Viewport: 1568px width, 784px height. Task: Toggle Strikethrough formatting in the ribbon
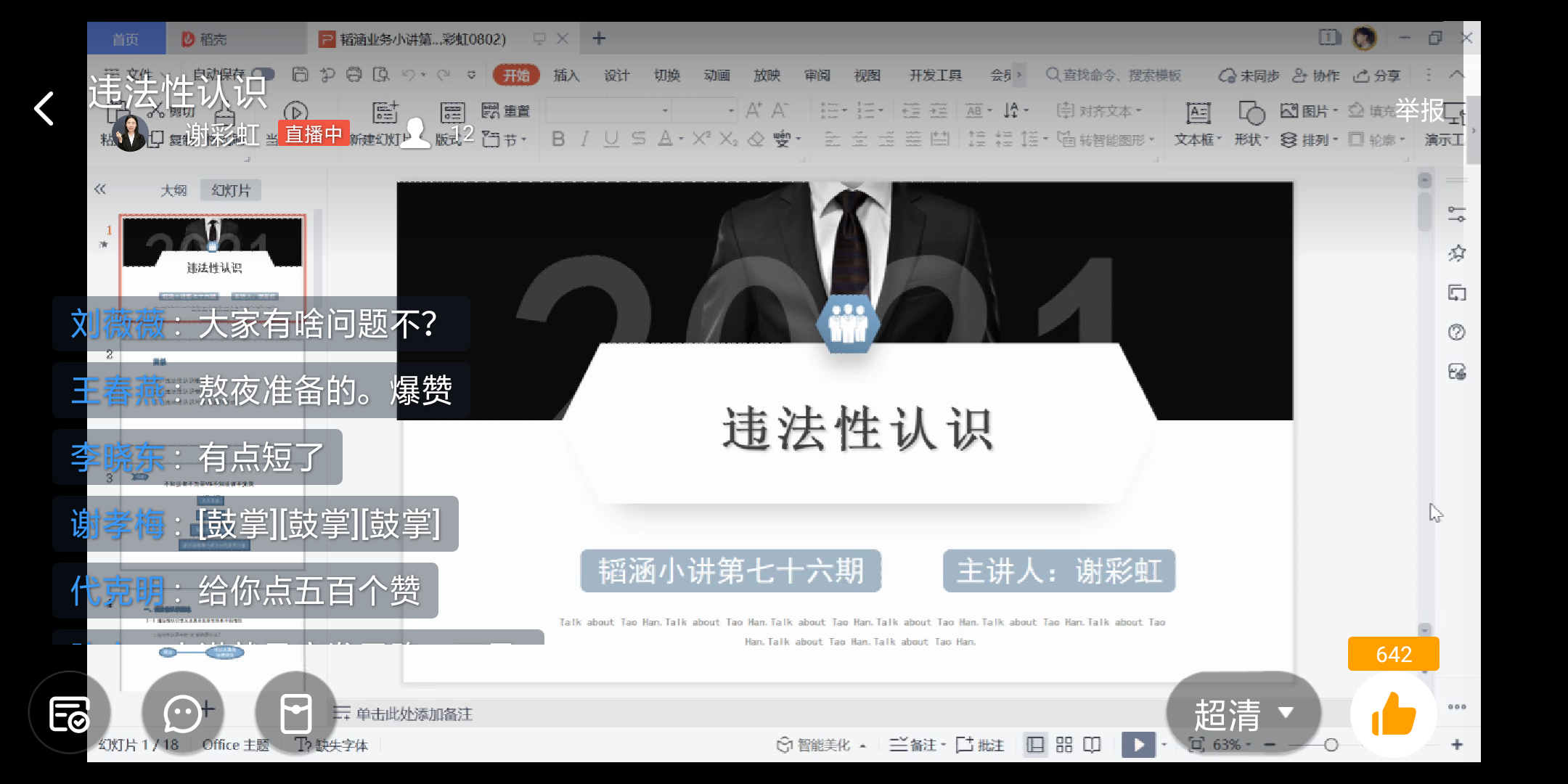point(638,139)
